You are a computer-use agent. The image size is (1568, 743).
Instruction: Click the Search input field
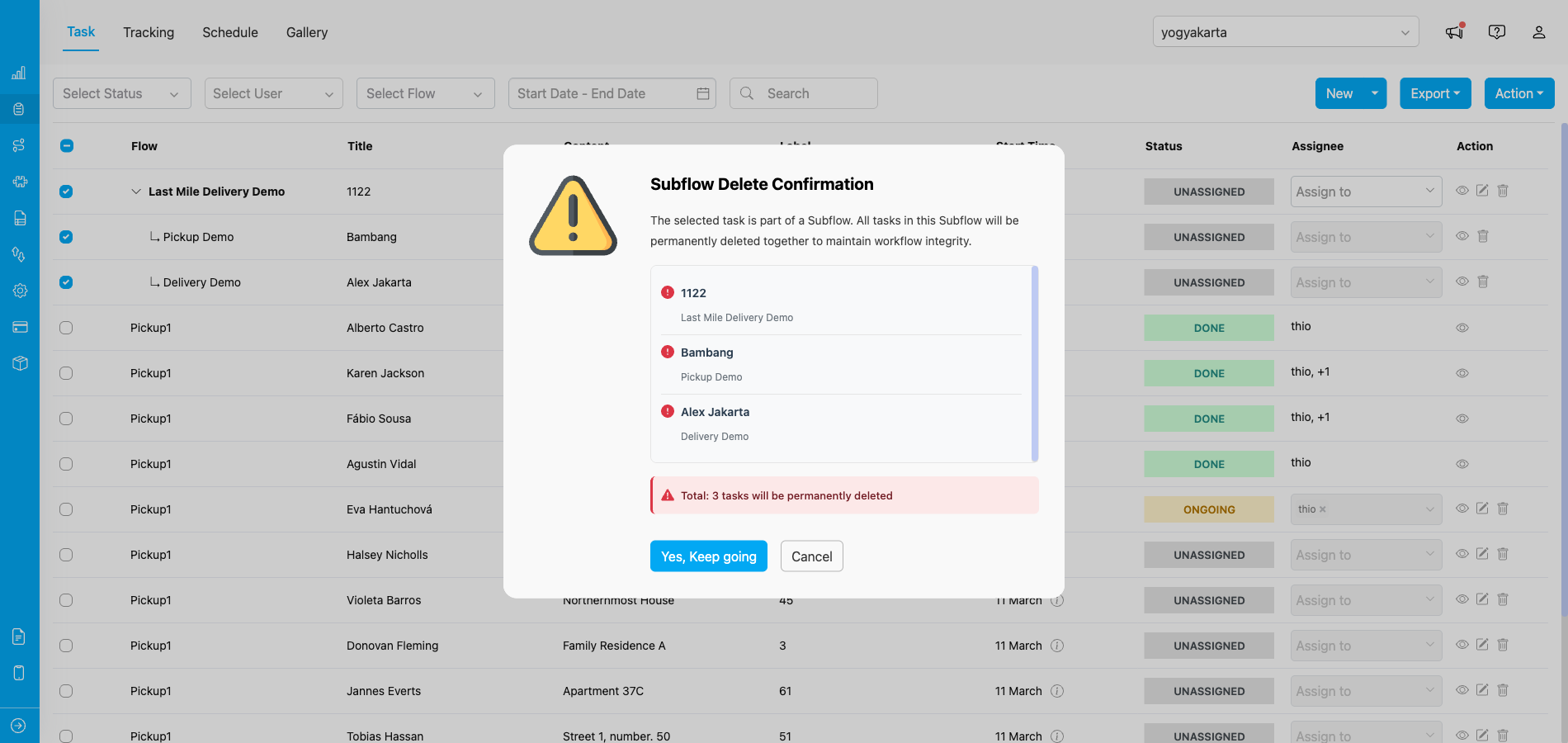(x=804, y=93)
